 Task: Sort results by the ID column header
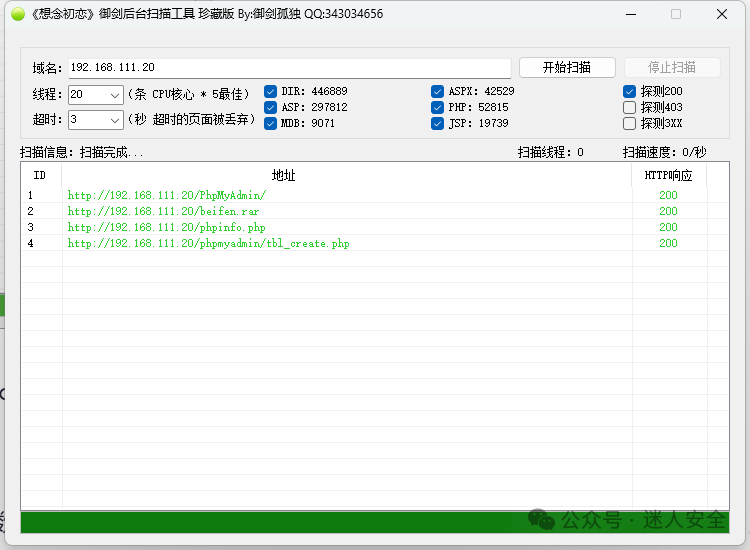pyautogui.click(x=41, y=176)
